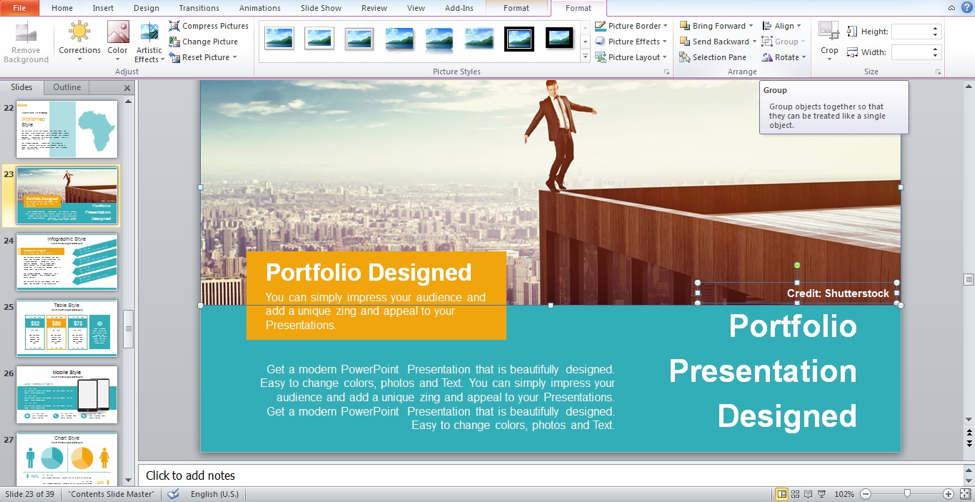Click the zoom slider handle

907,494
